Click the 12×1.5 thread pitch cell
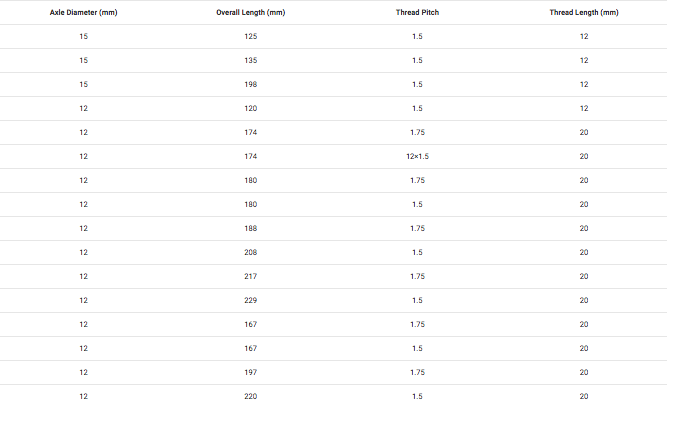 417,156
